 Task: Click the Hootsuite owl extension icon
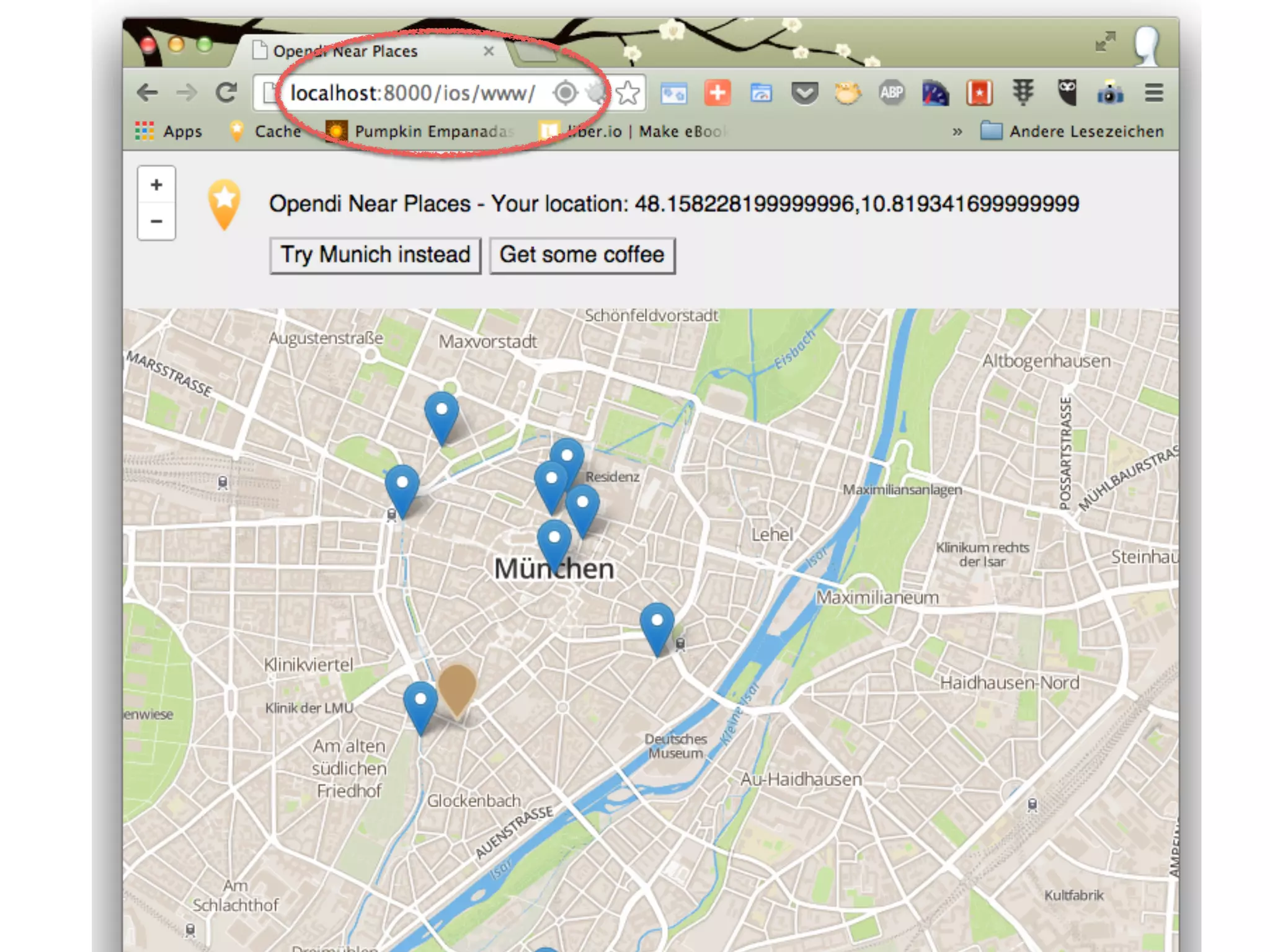(1067, 93)
